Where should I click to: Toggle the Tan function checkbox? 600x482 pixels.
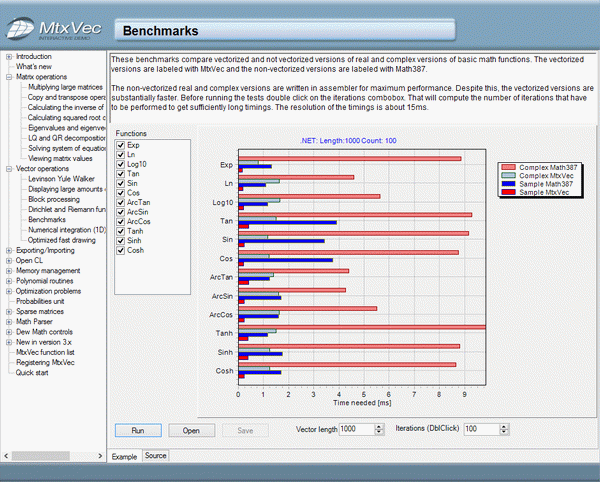[x=121, y=174]
